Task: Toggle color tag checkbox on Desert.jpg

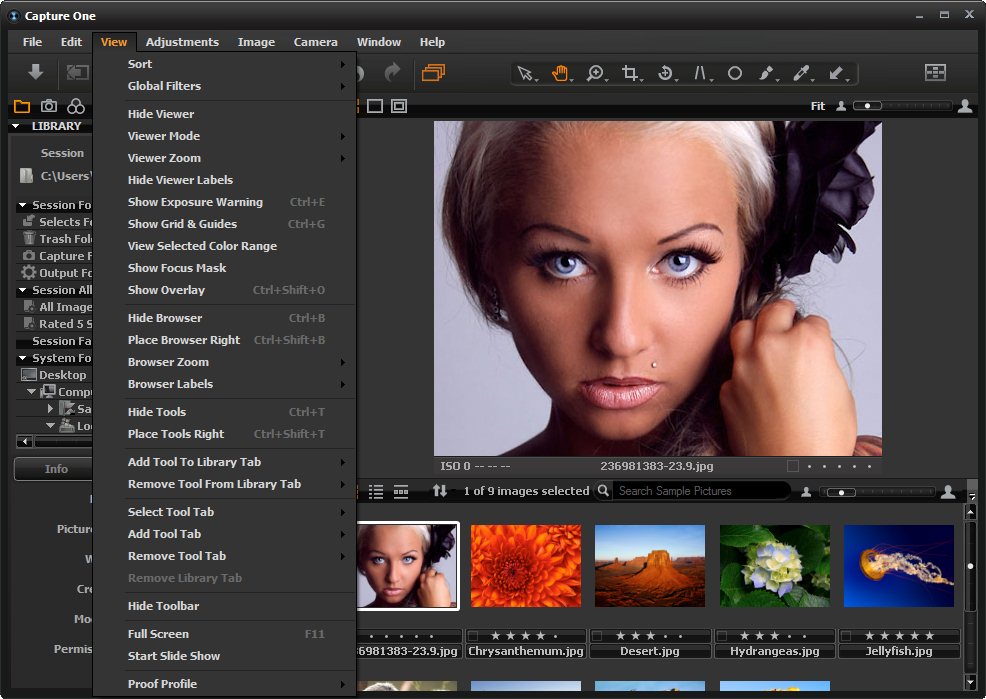Action: click(x=597, y=635)
